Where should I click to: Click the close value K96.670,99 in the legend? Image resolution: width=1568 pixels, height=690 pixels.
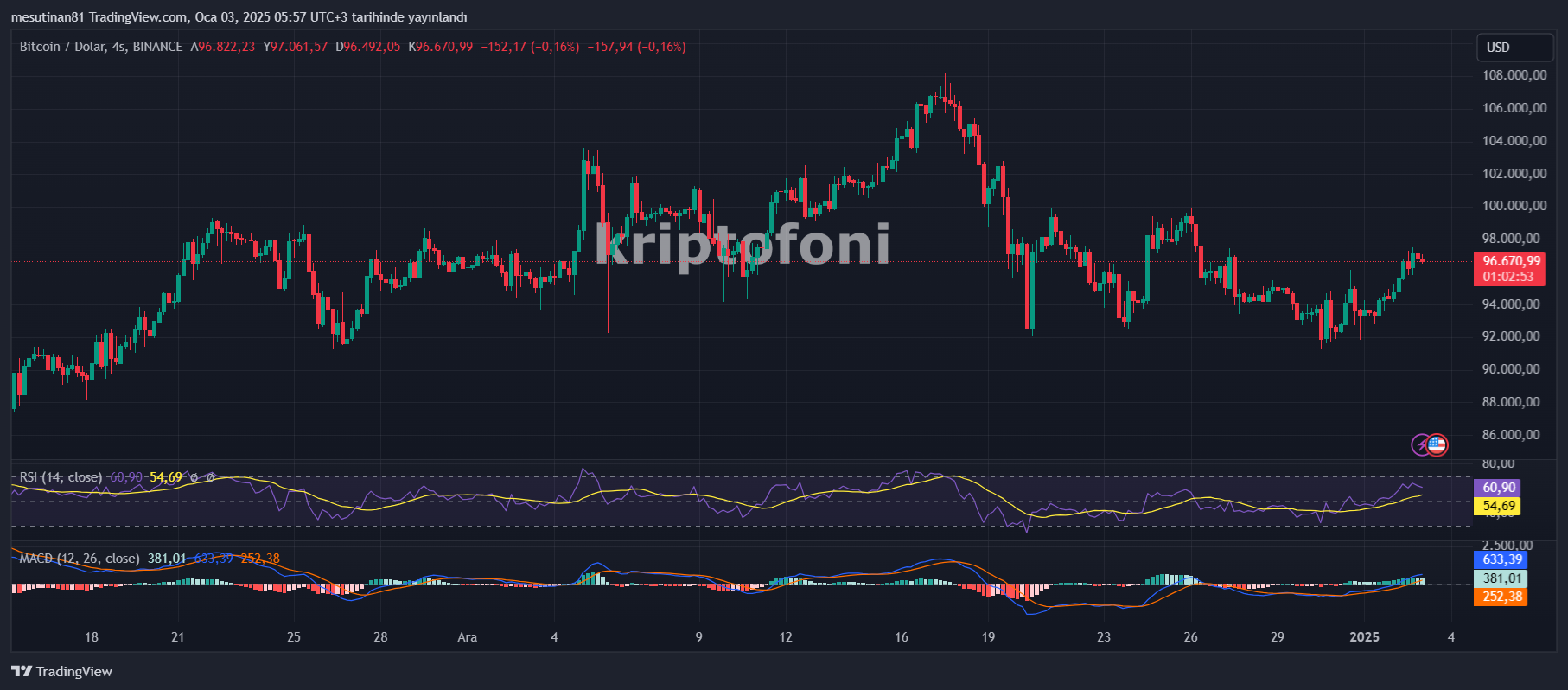[x=441, y=47]
